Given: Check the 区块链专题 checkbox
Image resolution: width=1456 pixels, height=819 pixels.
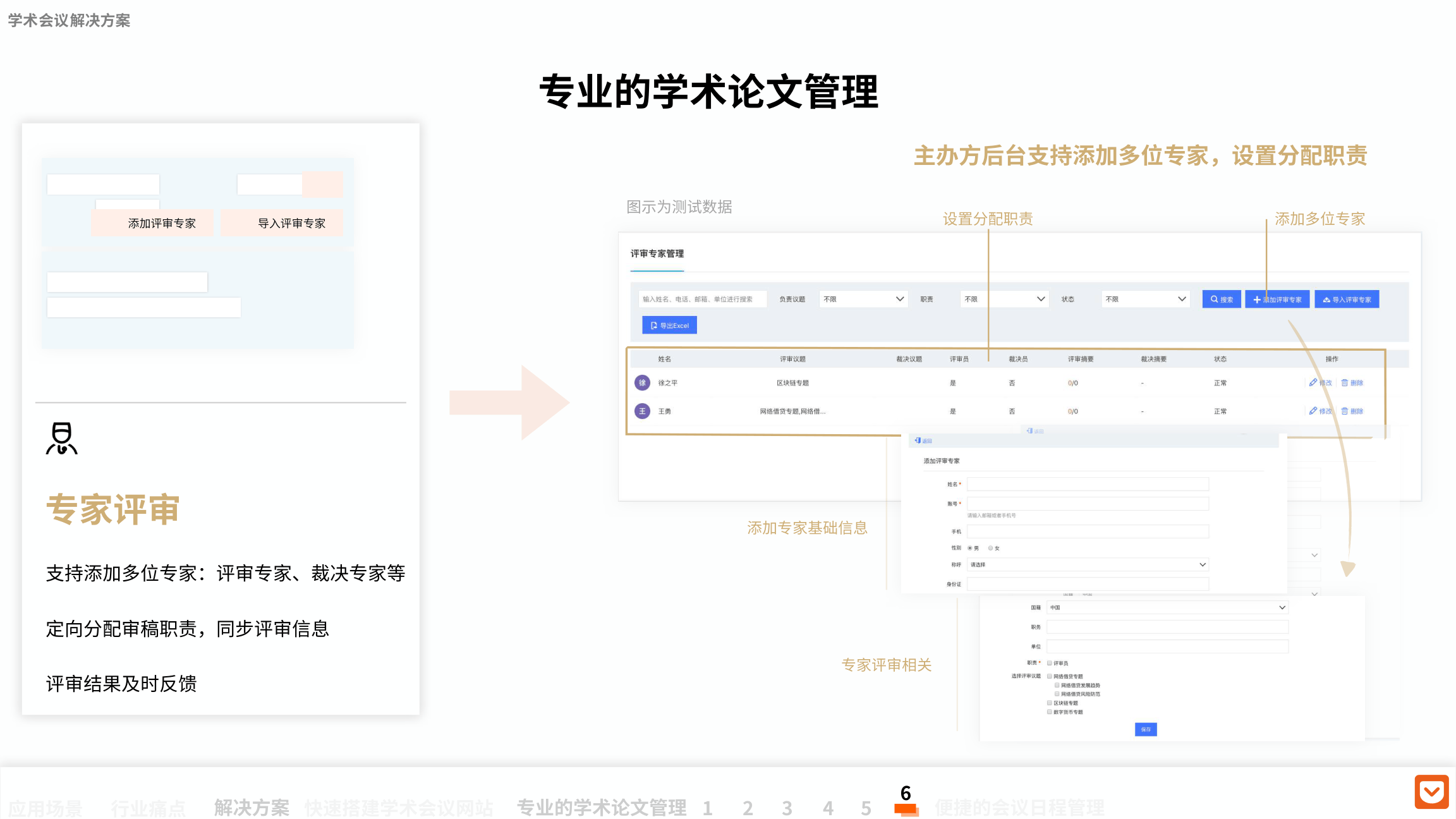Looking at the screenshot, I should coord(1050,703).
